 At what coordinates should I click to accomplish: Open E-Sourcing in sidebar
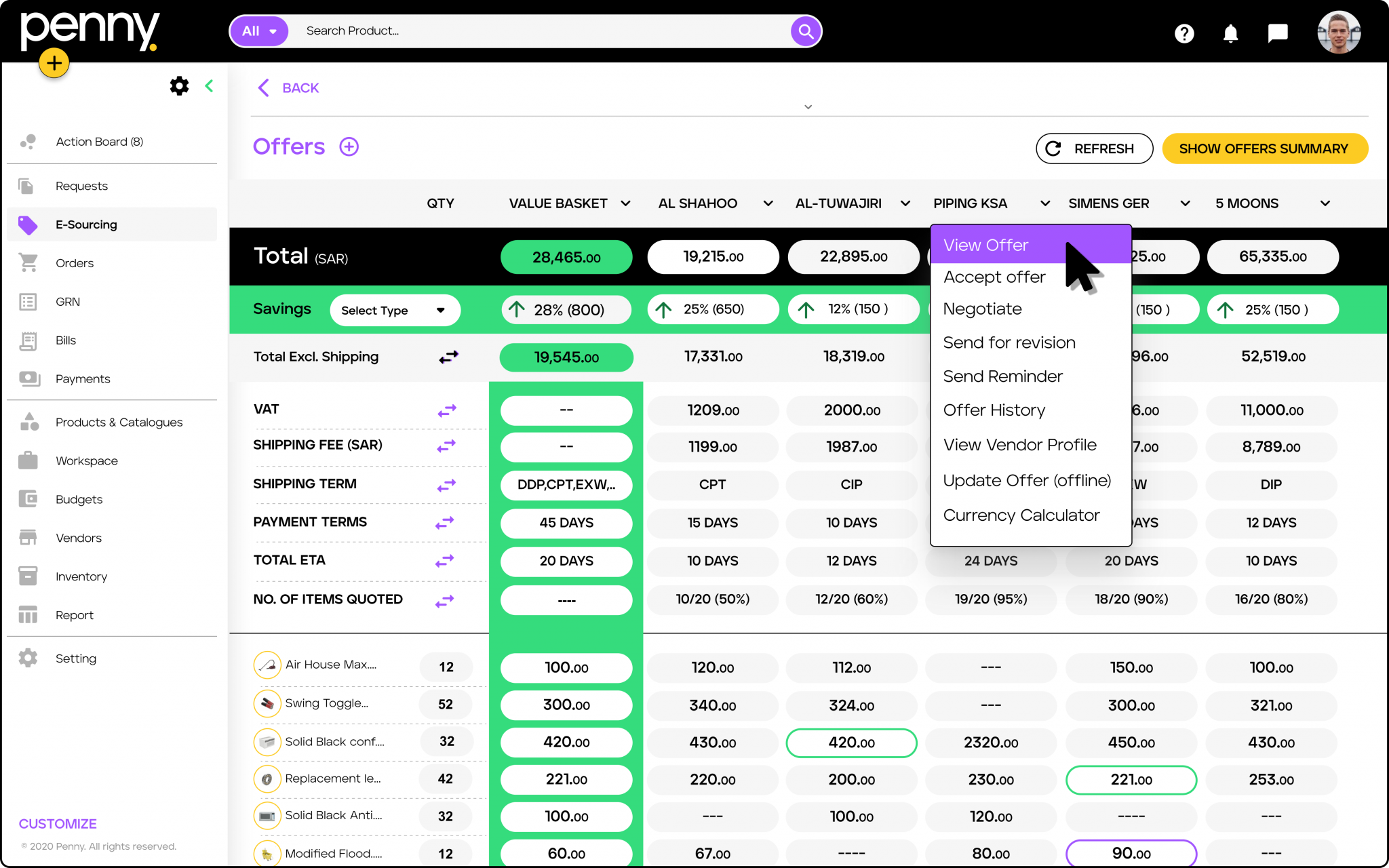pos(111,224)
